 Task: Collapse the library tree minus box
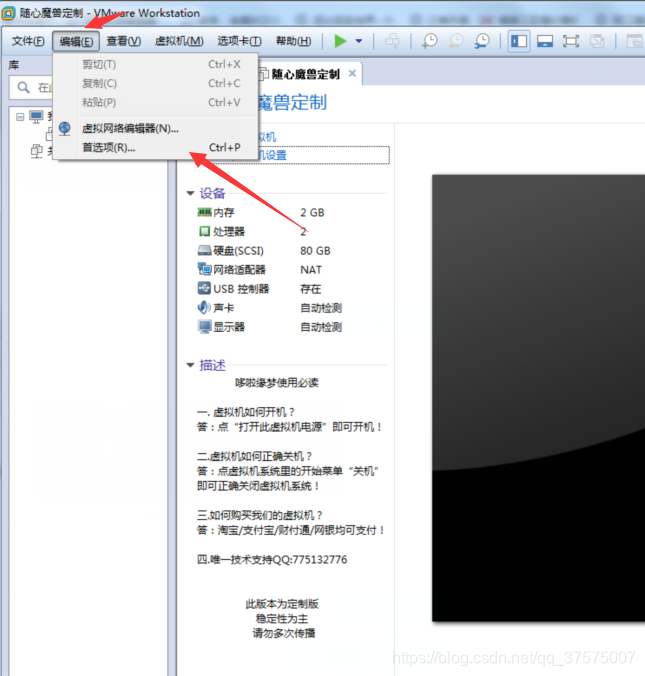20,117
